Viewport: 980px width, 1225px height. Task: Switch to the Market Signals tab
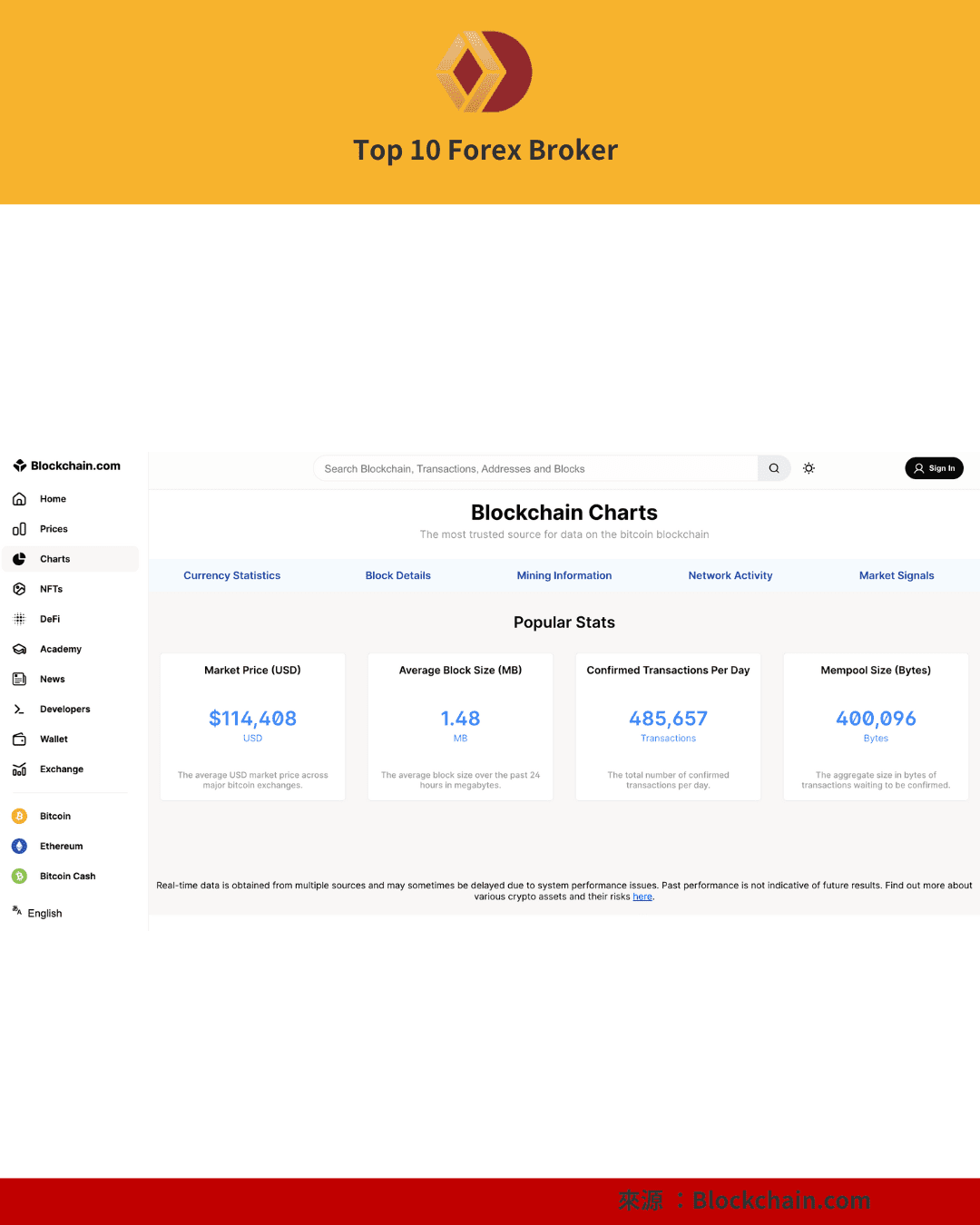click(897, 575)
